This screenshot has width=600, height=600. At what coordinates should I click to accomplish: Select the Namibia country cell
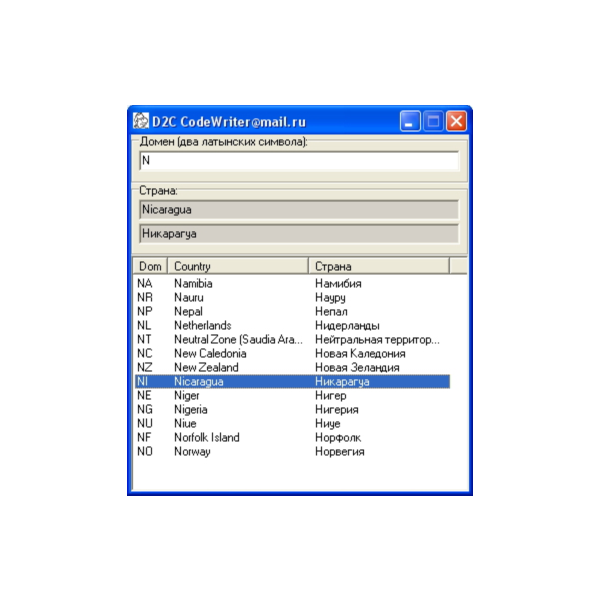point(193,284)
